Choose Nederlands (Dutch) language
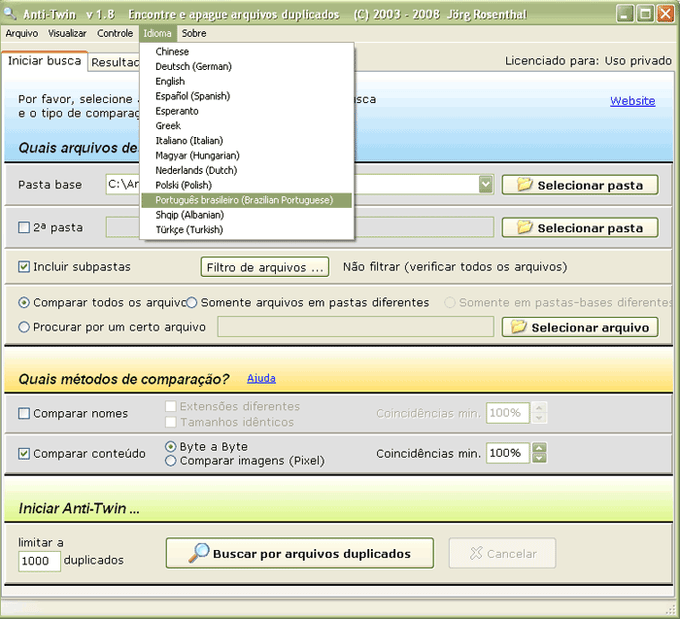 click(x=246, y=170)
